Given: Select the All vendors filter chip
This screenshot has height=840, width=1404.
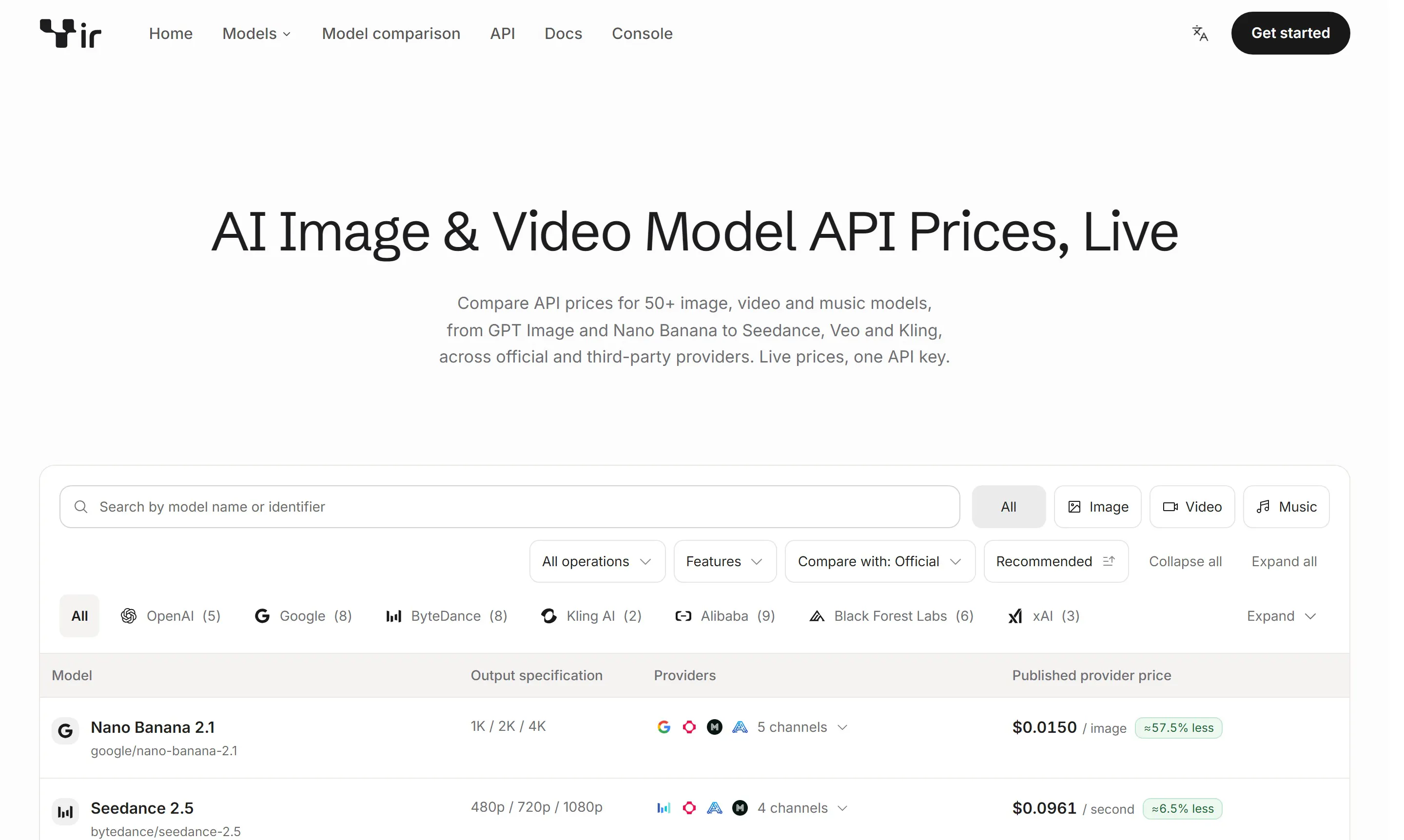Looking at the screenshot, I should (x=79, y=616).
